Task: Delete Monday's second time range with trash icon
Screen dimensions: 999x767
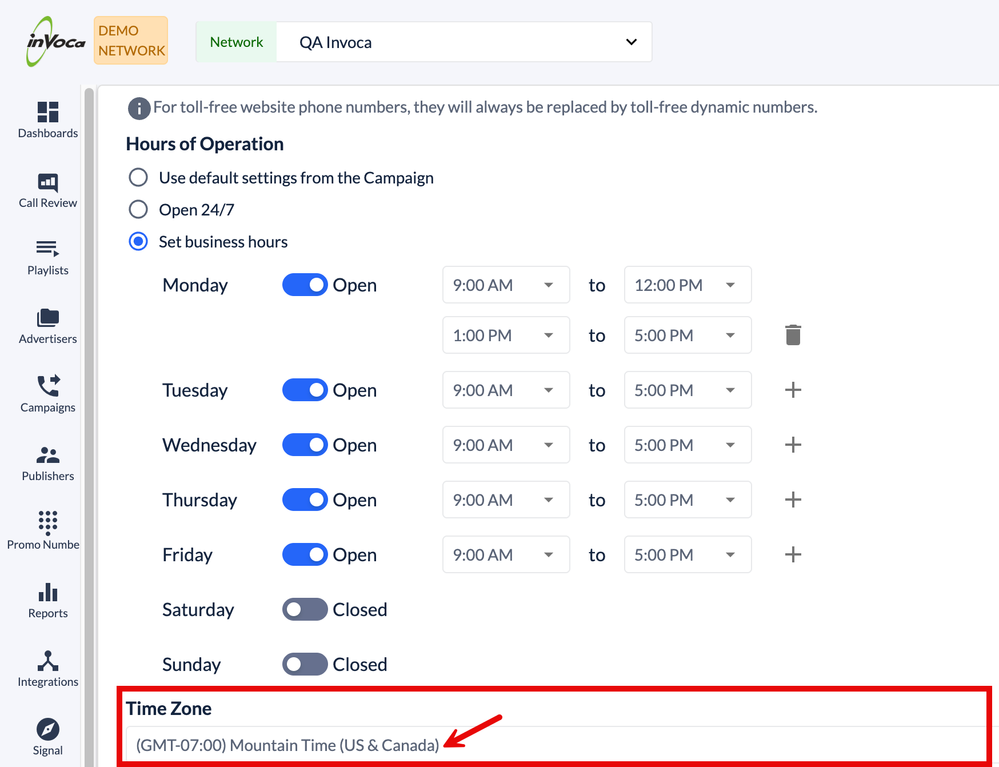Action: click(x=792, y=335)
